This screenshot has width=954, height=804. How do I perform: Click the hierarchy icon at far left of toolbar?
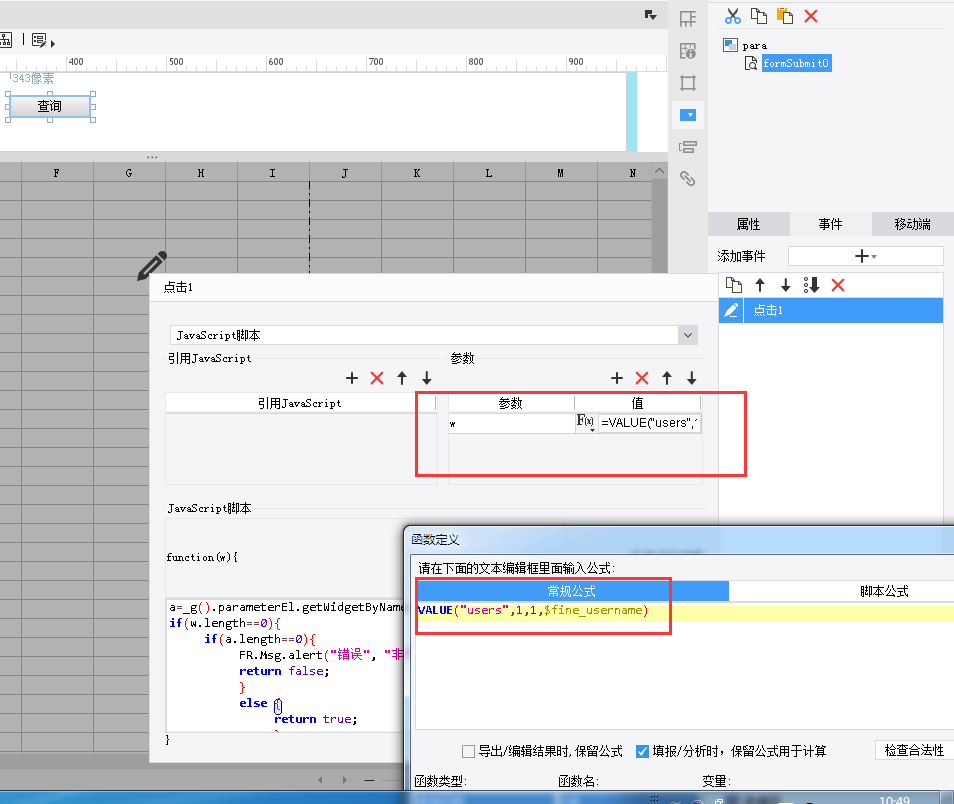click(5, 40)
